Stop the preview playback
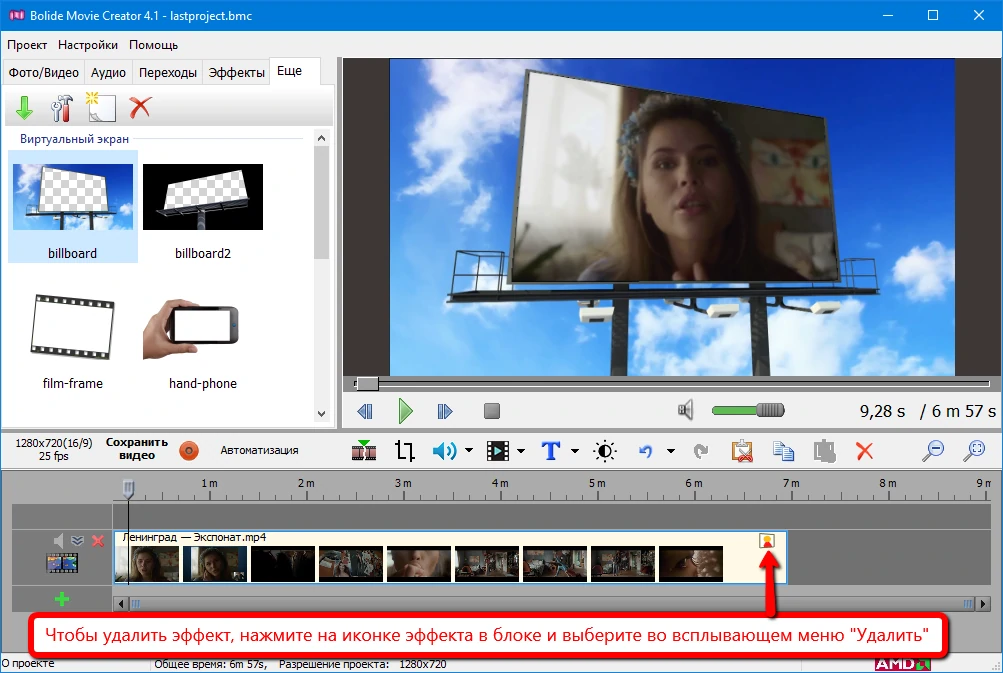 tap(492, 411)
